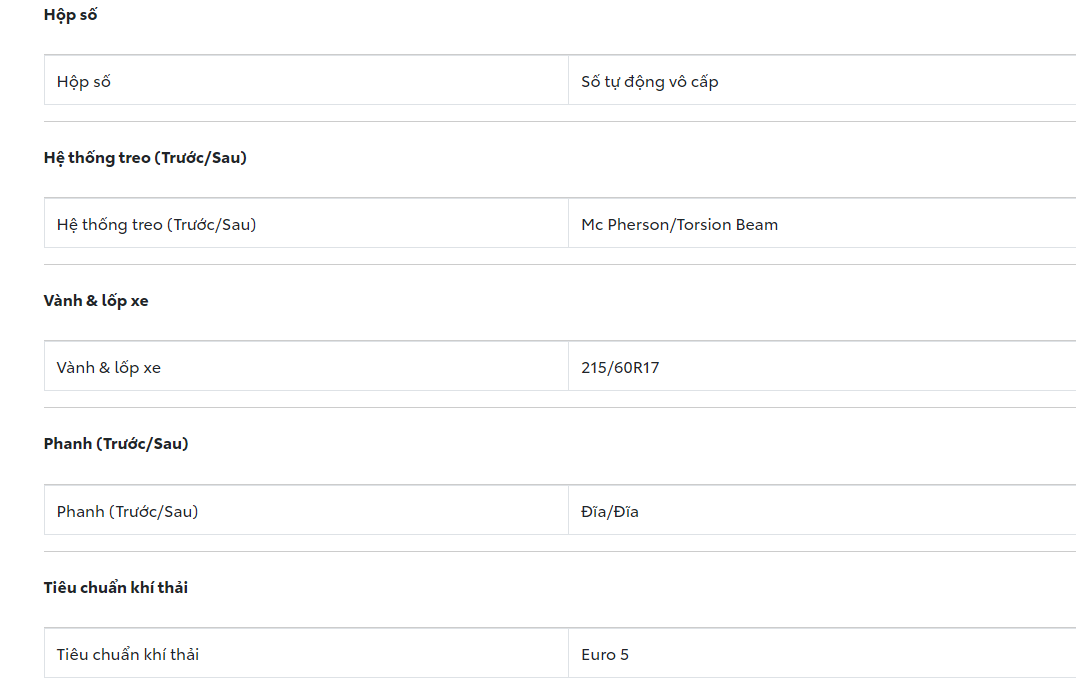
Task: Click bold heading "Hệ thống treo (Trước/Sau)"
Action: (x=145, y=158)
